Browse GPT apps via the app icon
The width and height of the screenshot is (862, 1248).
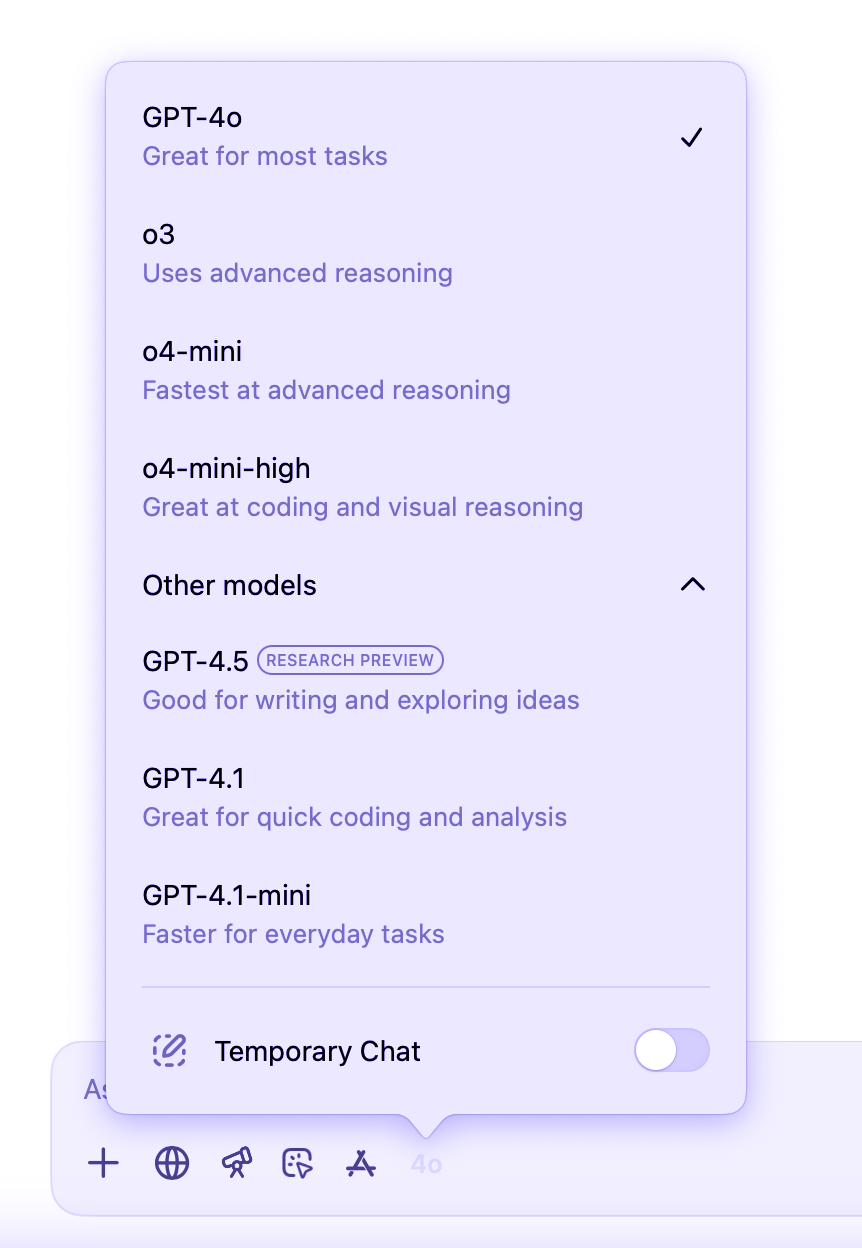(361, 1163)
